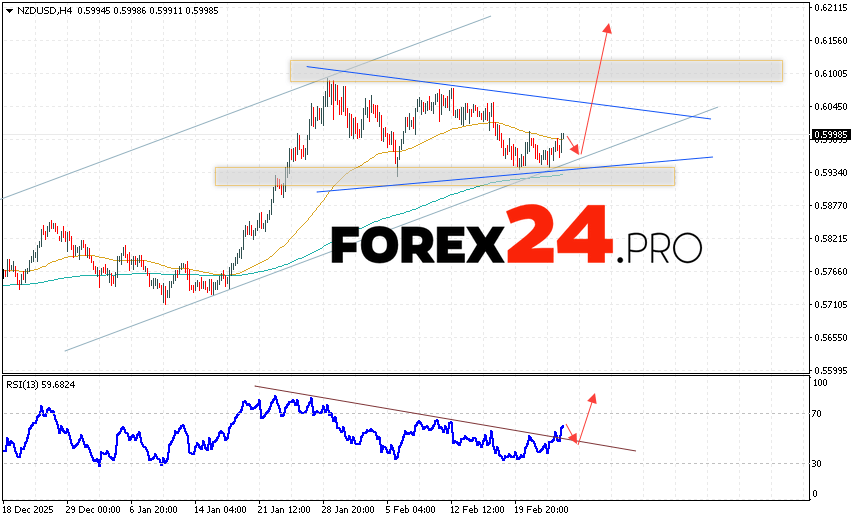Image resolution: width=855 pixels, height=521 pixels.
Task: Select the 18 Dec 2025 date label
Action: (28, 510)
